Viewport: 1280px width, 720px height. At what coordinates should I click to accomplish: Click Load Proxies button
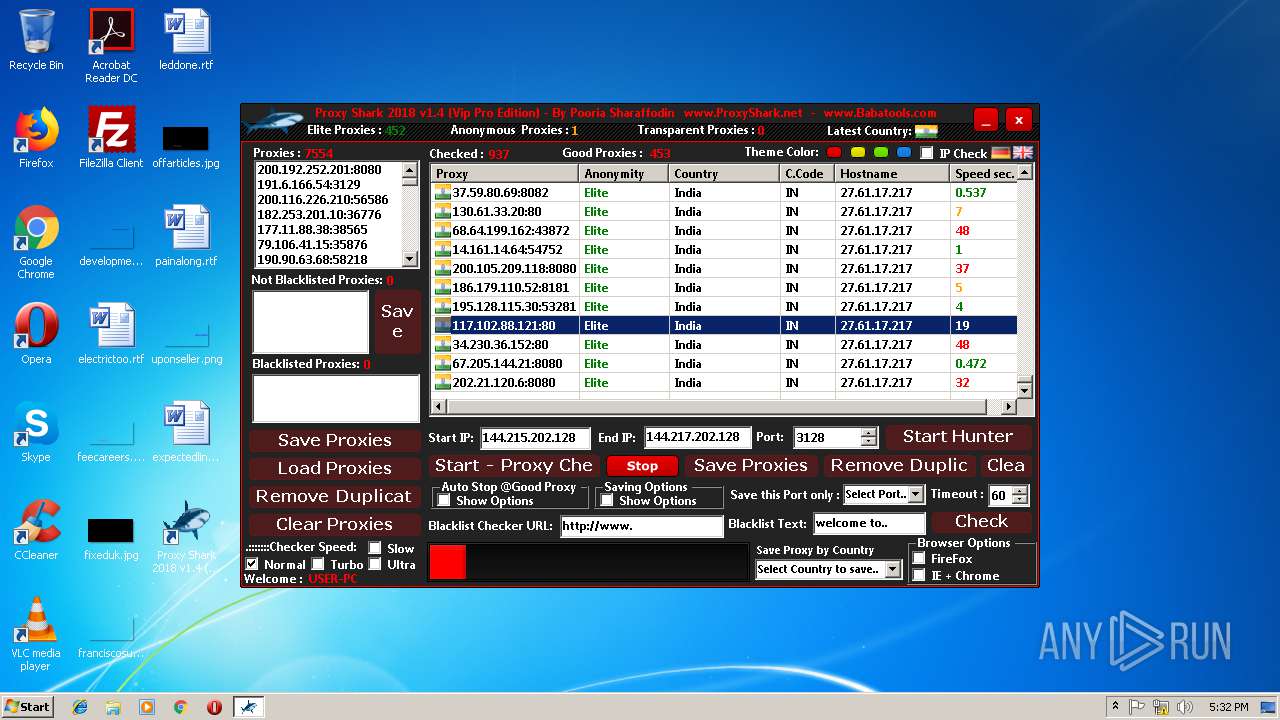coord(334,468)
